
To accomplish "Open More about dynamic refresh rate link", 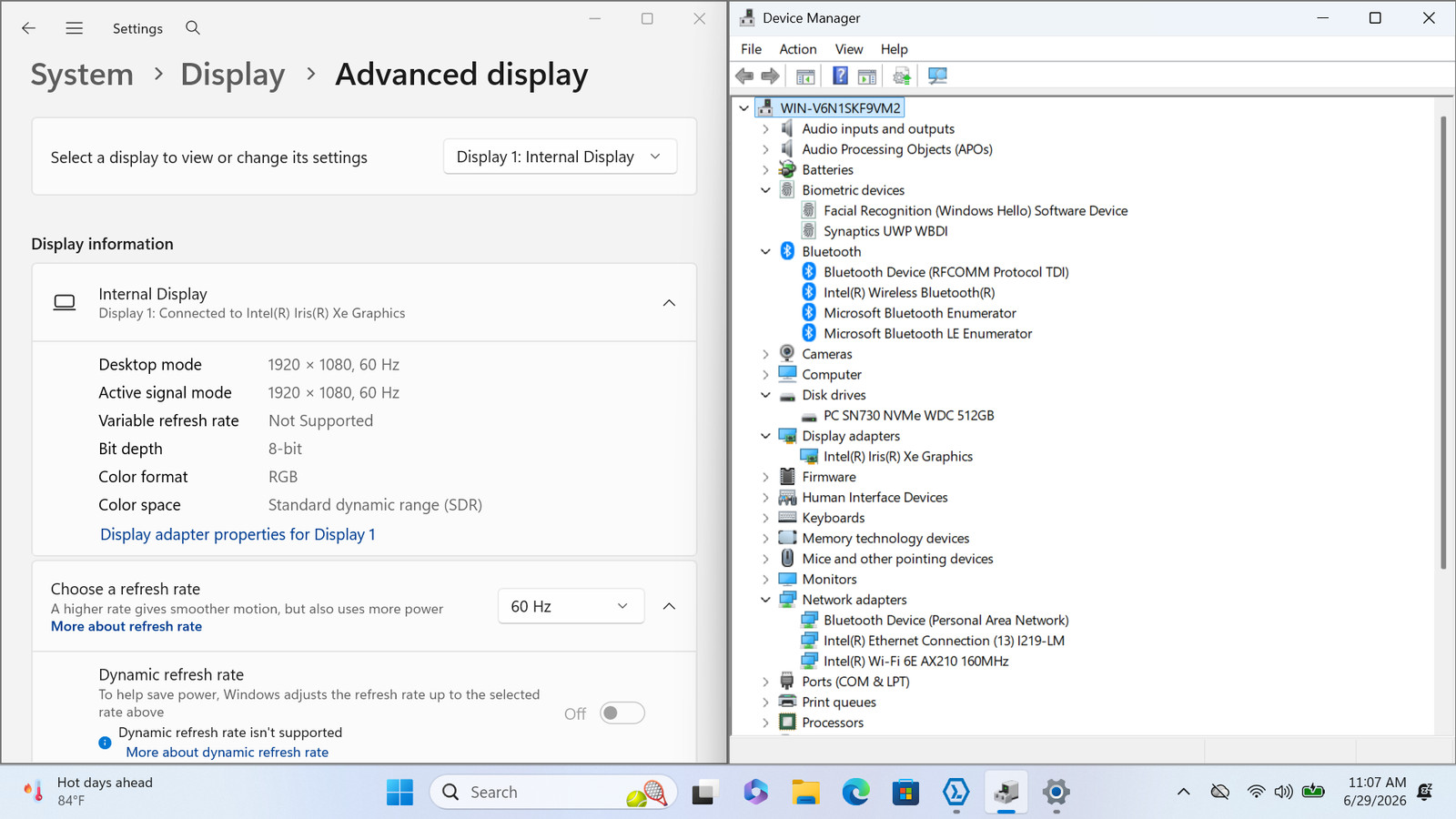I will pyautogui.click(x=227, y=753).
